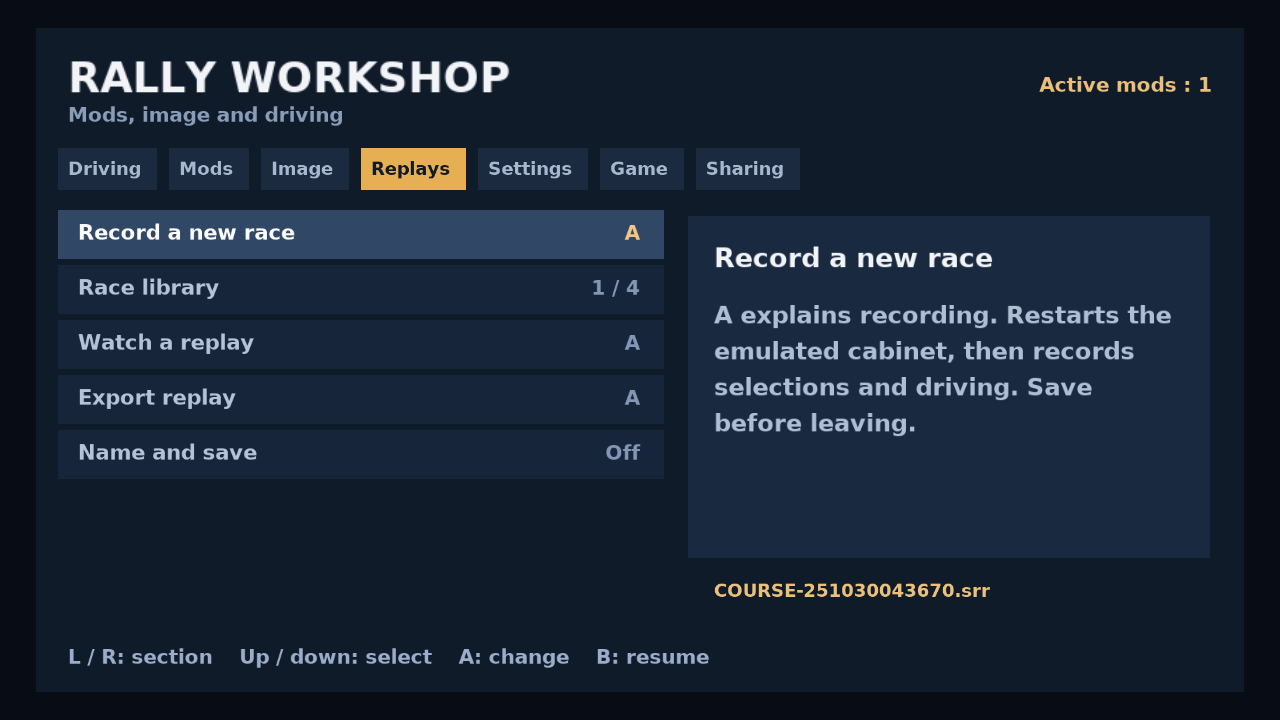The image size is (1280, 720).
Task: Switch to the Driving tab
Action: (x=107, y=169)
